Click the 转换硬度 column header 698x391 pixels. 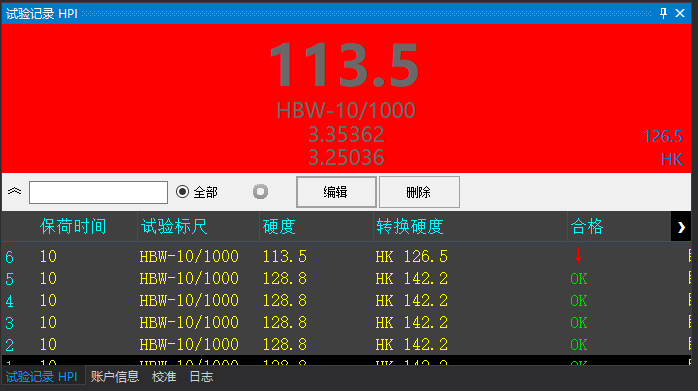tap(410, 227)
